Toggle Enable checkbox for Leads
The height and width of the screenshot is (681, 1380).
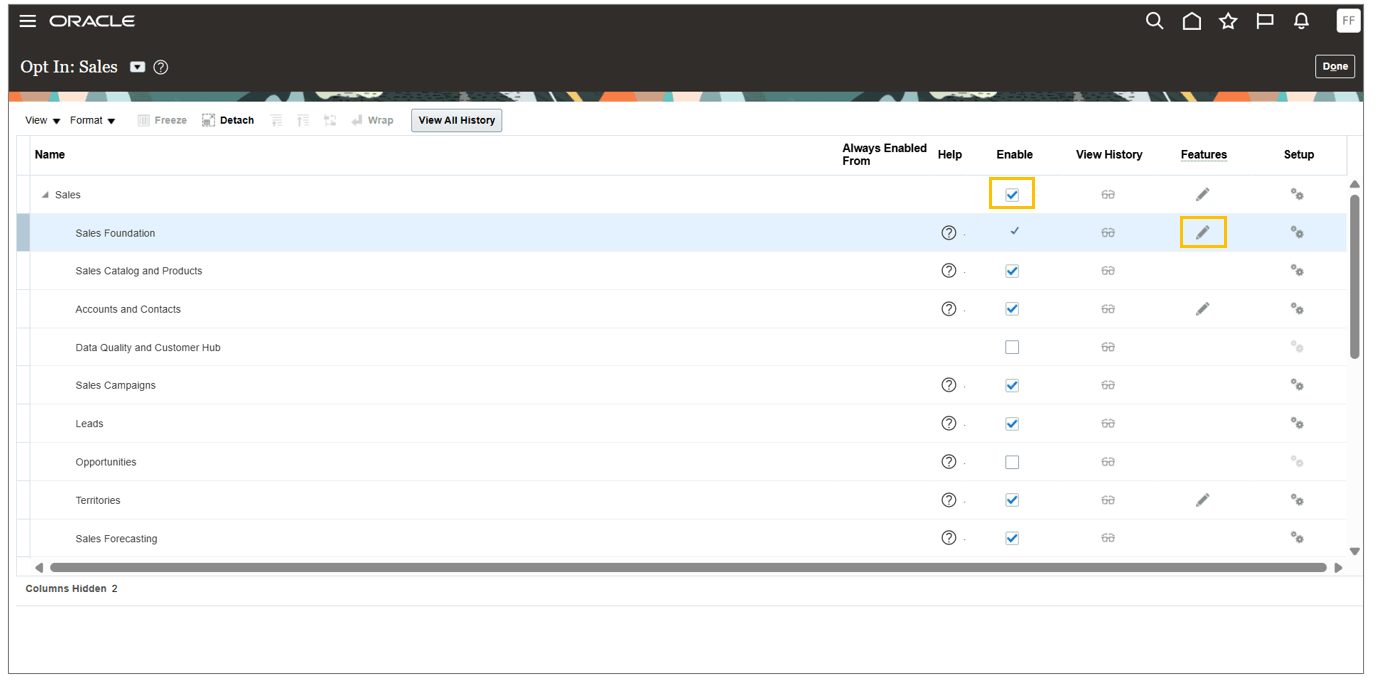1012,424
